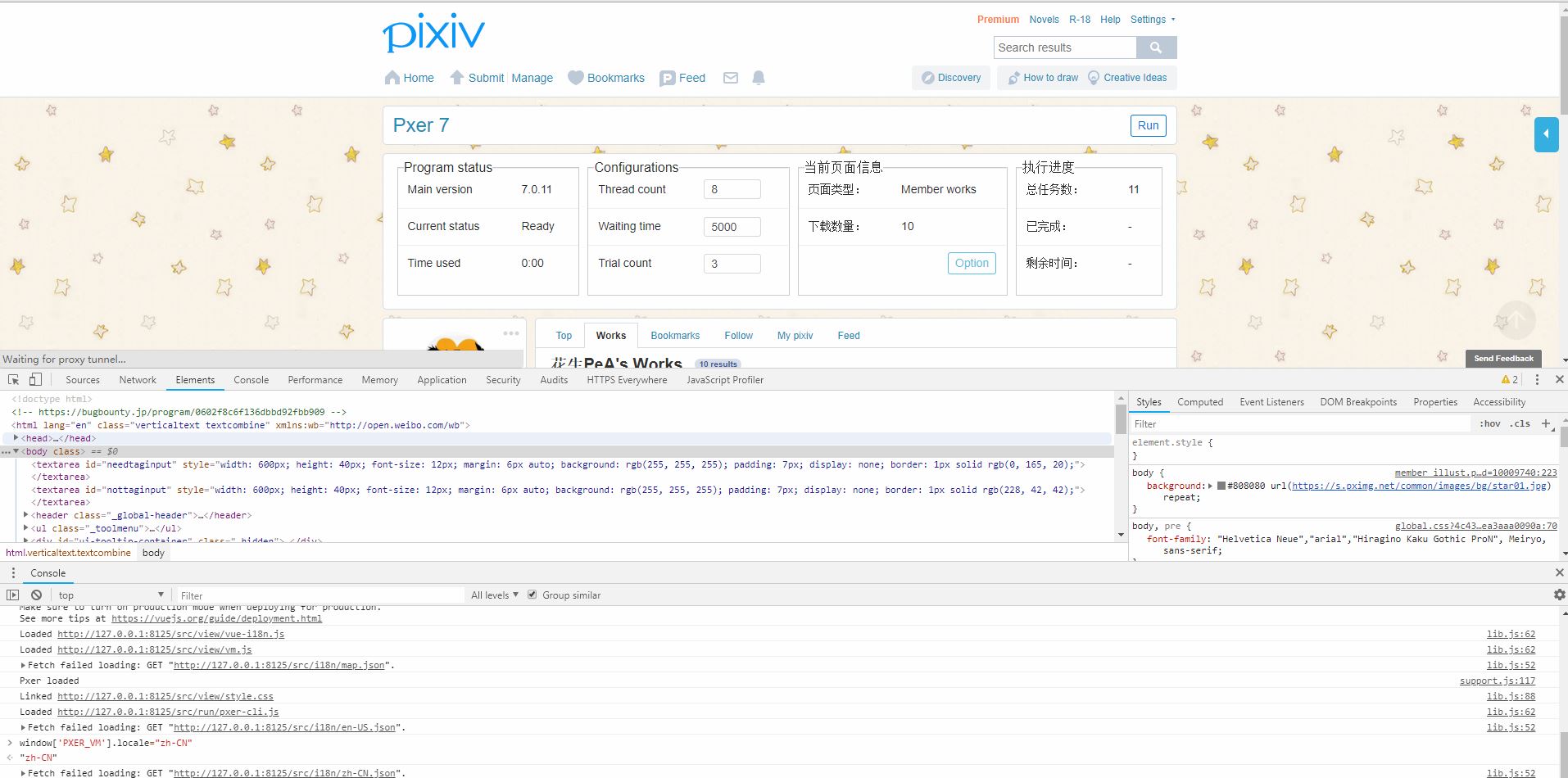Screen dimensions: 1568x778
Task: Open the Performance tab
Action: pos(315,380)
